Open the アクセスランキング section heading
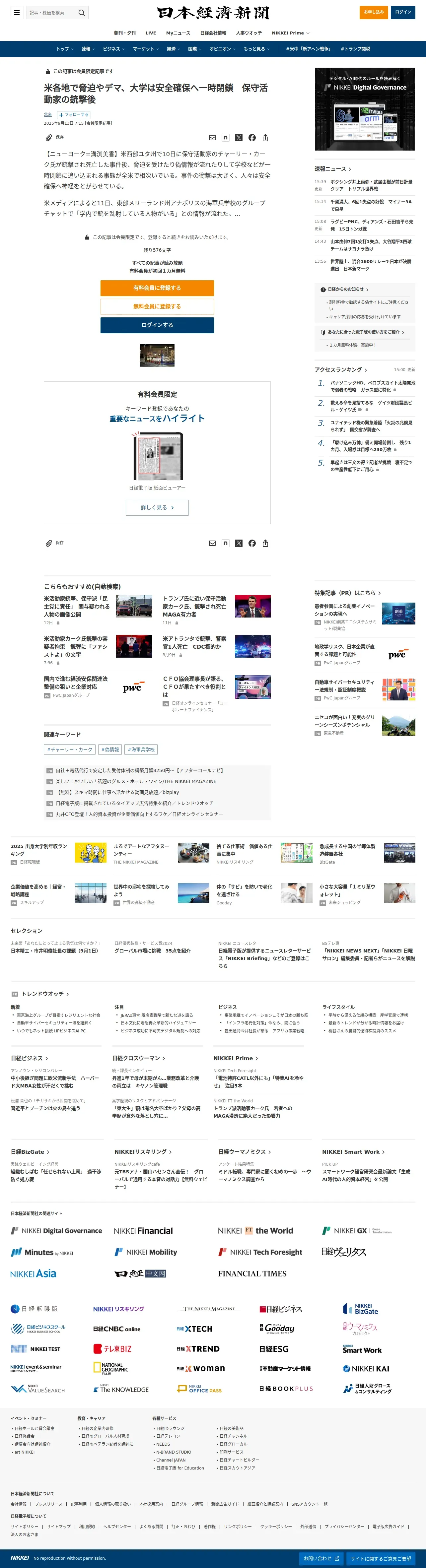This screenshot has height=1568, width=426. (x=341, y=369)
